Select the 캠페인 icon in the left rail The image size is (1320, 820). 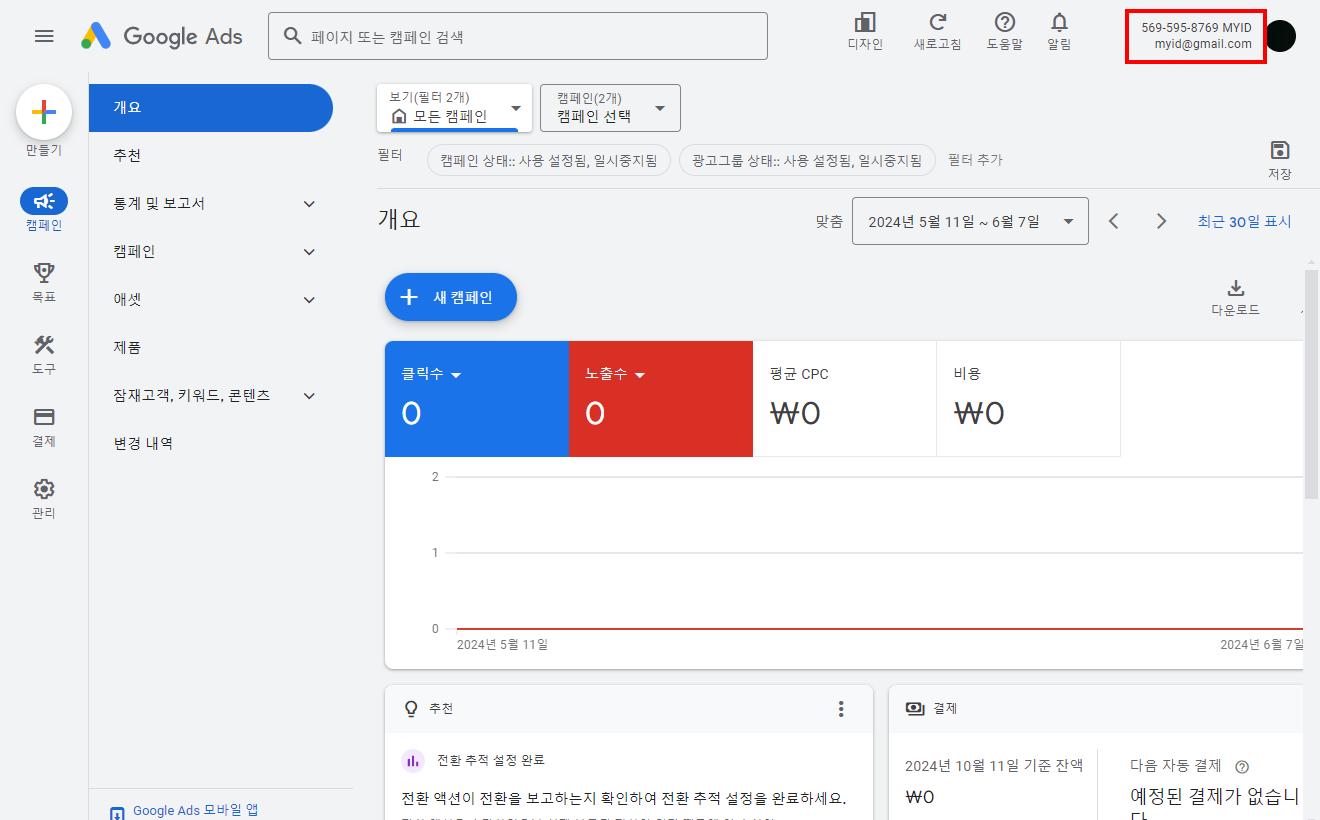[x=44, y=203]
